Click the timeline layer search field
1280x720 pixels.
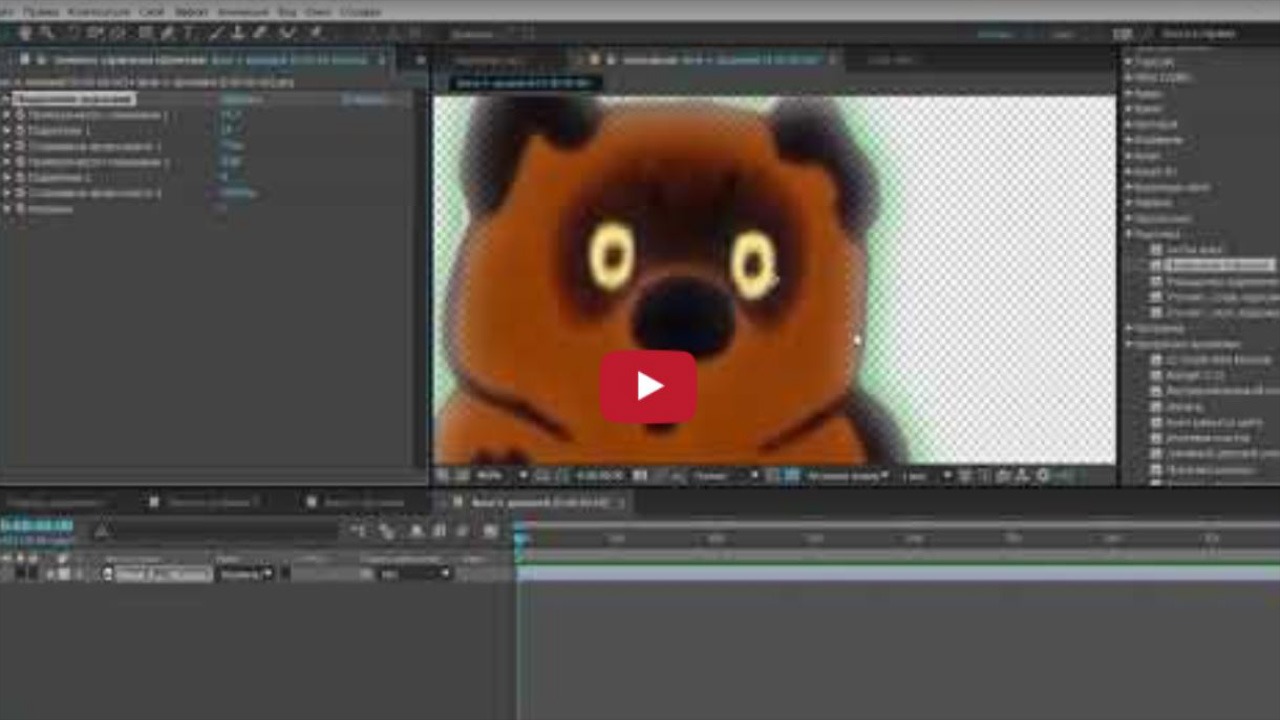click(215, 531)
